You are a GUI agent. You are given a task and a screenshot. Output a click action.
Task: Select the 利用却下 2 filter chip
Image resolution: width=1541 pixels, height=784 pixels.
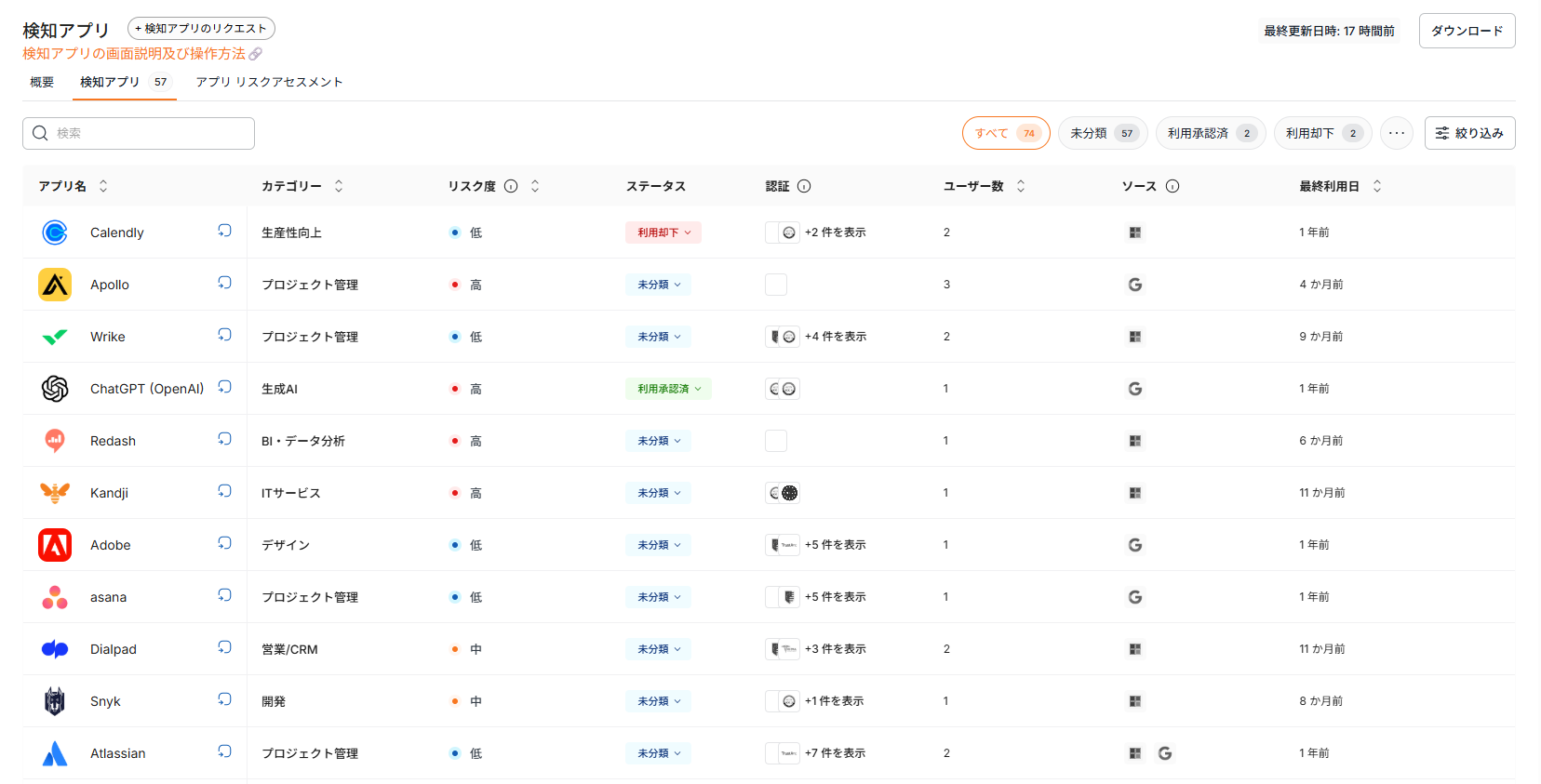1323,133
